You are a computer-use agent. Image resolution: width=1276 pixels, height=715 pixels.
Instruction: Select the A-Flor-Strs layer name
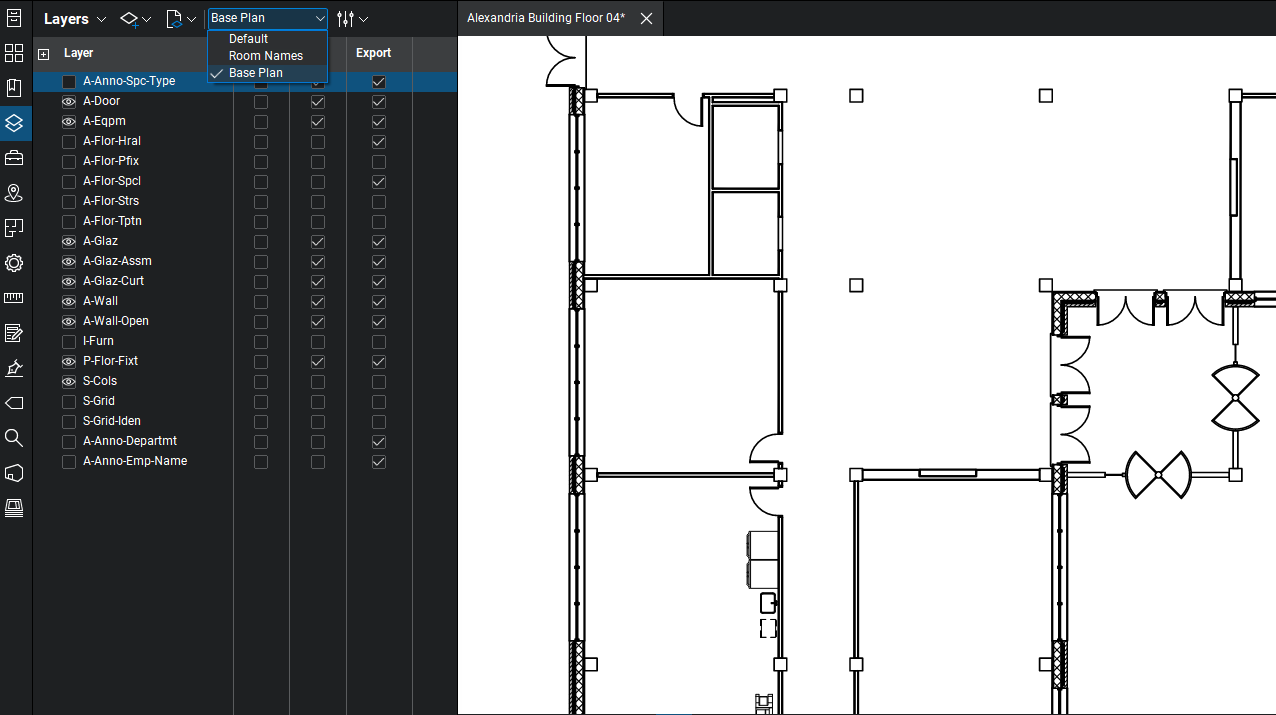[x=111, y=201]
